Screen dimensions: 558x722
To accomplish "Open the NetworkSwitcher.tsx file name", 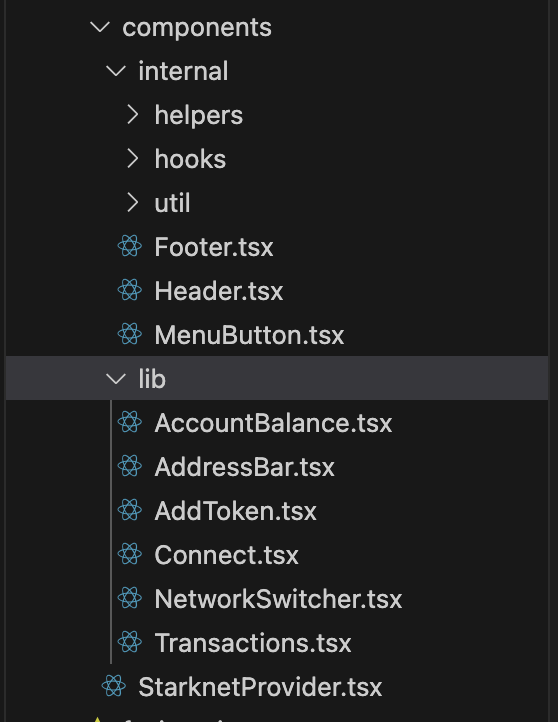I will (x=279, y=599).
